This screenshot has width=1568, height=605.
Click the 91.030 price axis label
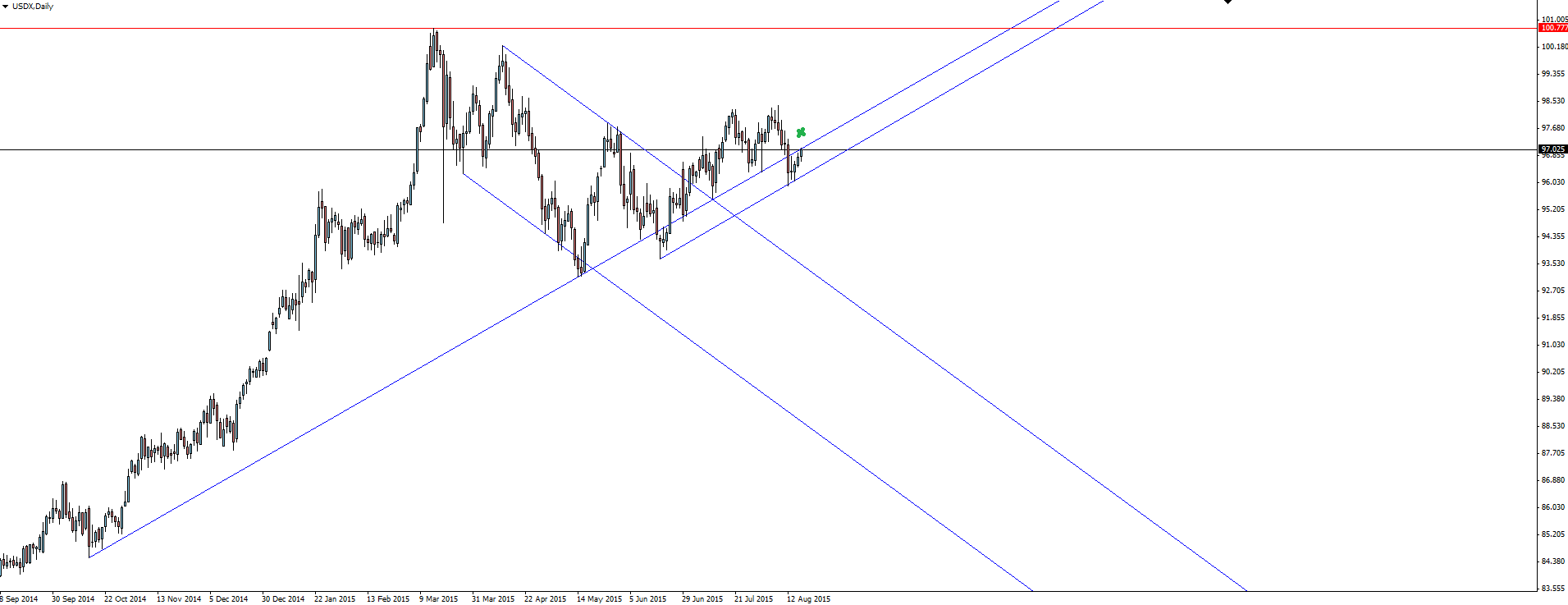click(1554, 345)
